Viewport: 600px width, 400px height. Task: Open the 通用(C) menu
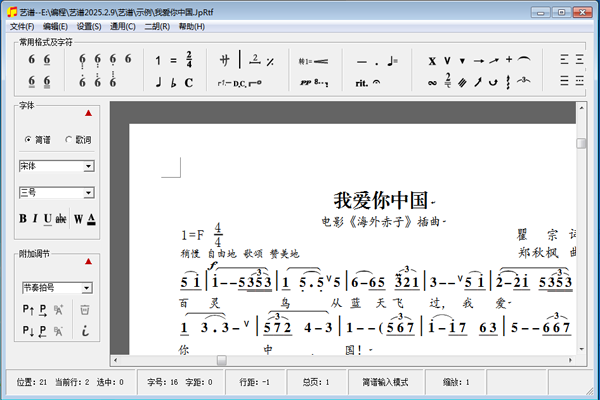point(123,26)
